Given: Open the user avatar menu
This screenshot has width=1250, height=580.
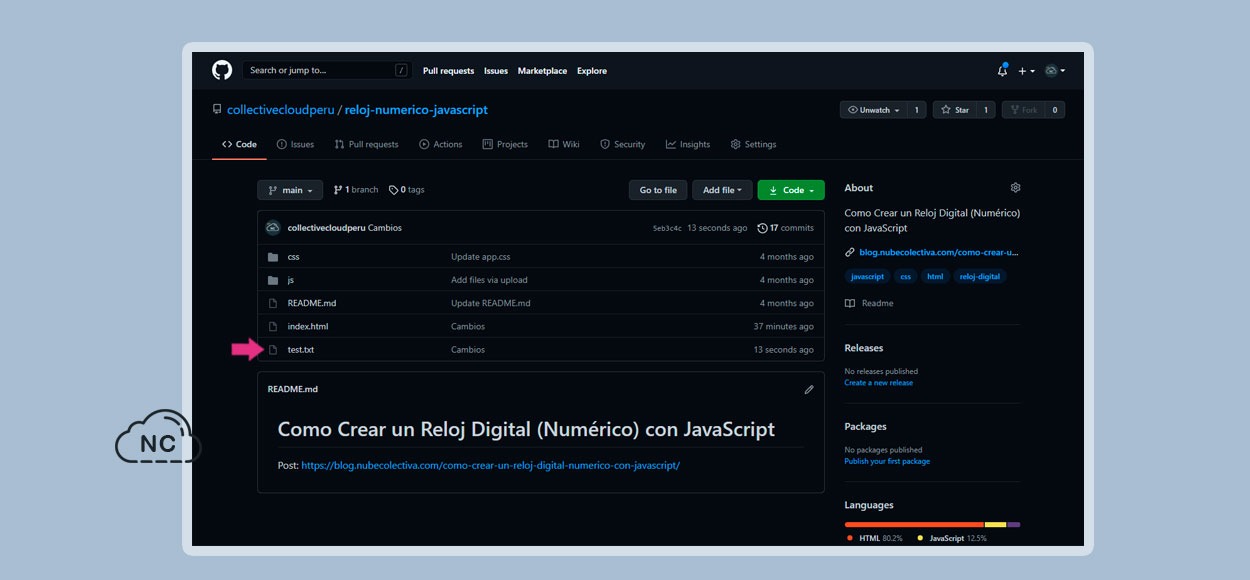Looking at the screenshot, I should click(x=1054, y=70).
